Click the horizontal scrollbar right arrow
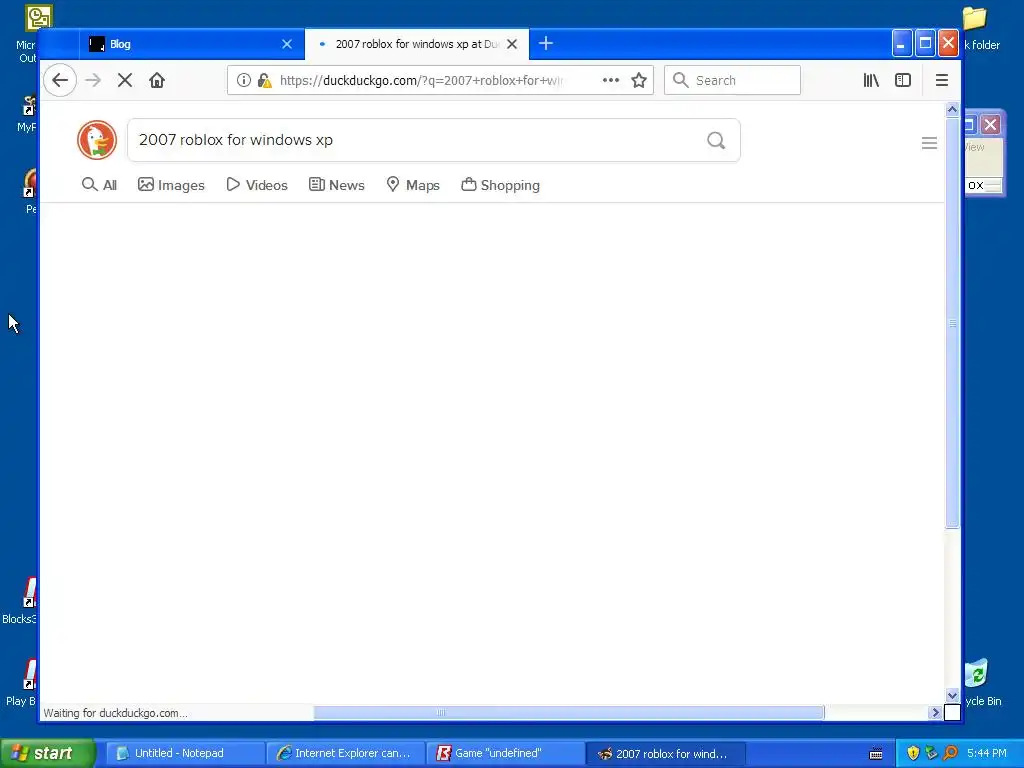This screenshot has height=768, width=1024. click(935, 712)
